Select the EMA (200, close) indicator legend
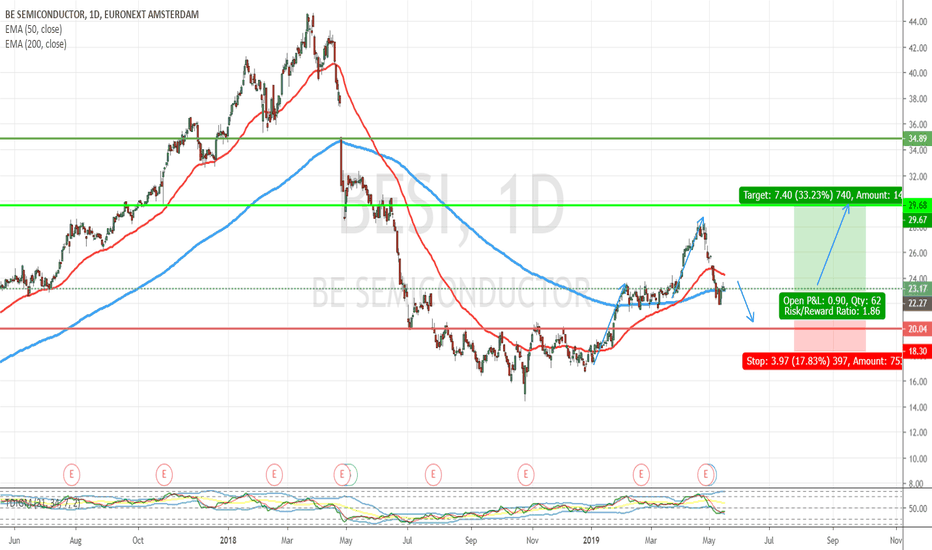This screenshot has width=932, height=550. coord(36,44)
